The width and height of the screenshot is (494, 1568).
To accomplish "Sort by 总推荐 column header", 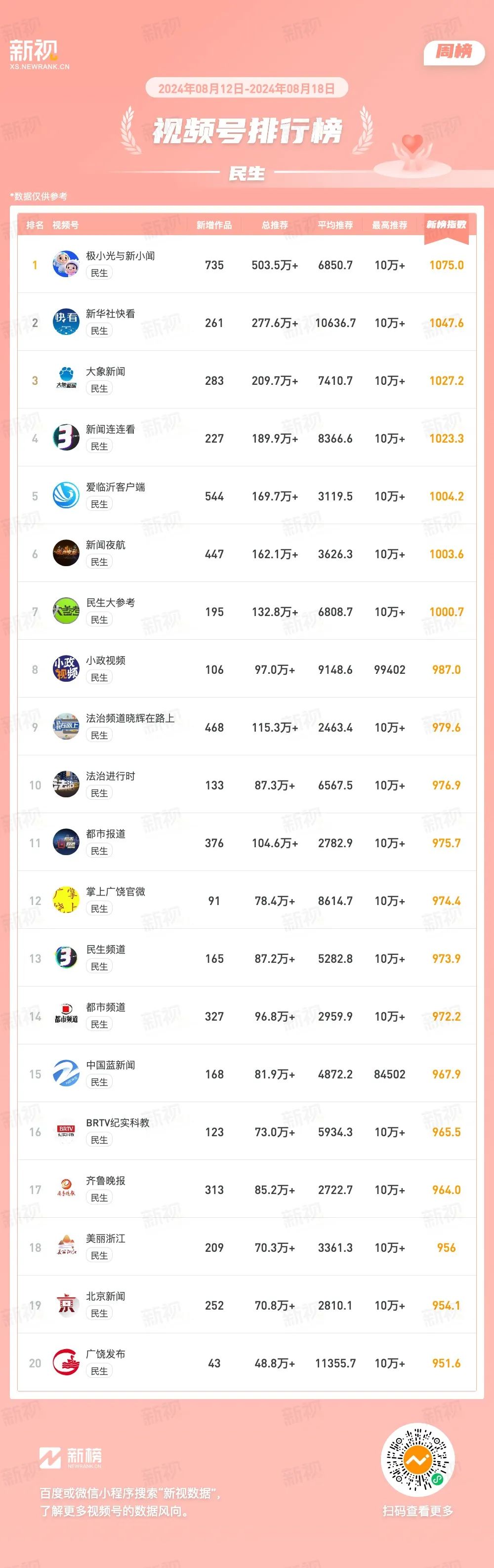I will pyautogui.click(x=275, y=225).
